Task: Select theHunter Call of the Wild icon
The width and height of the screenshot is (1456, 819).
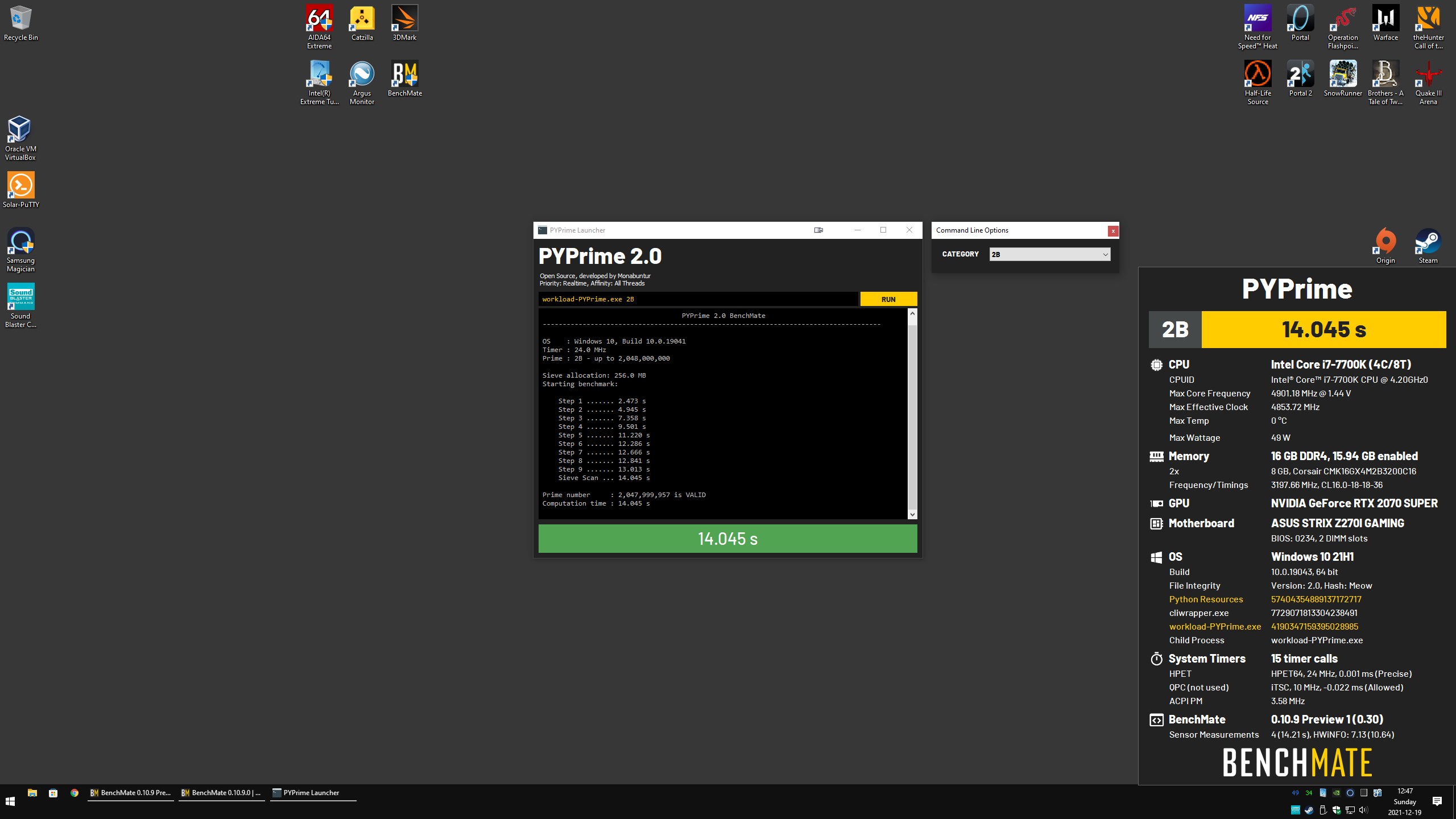Action: click(1428, 27)
